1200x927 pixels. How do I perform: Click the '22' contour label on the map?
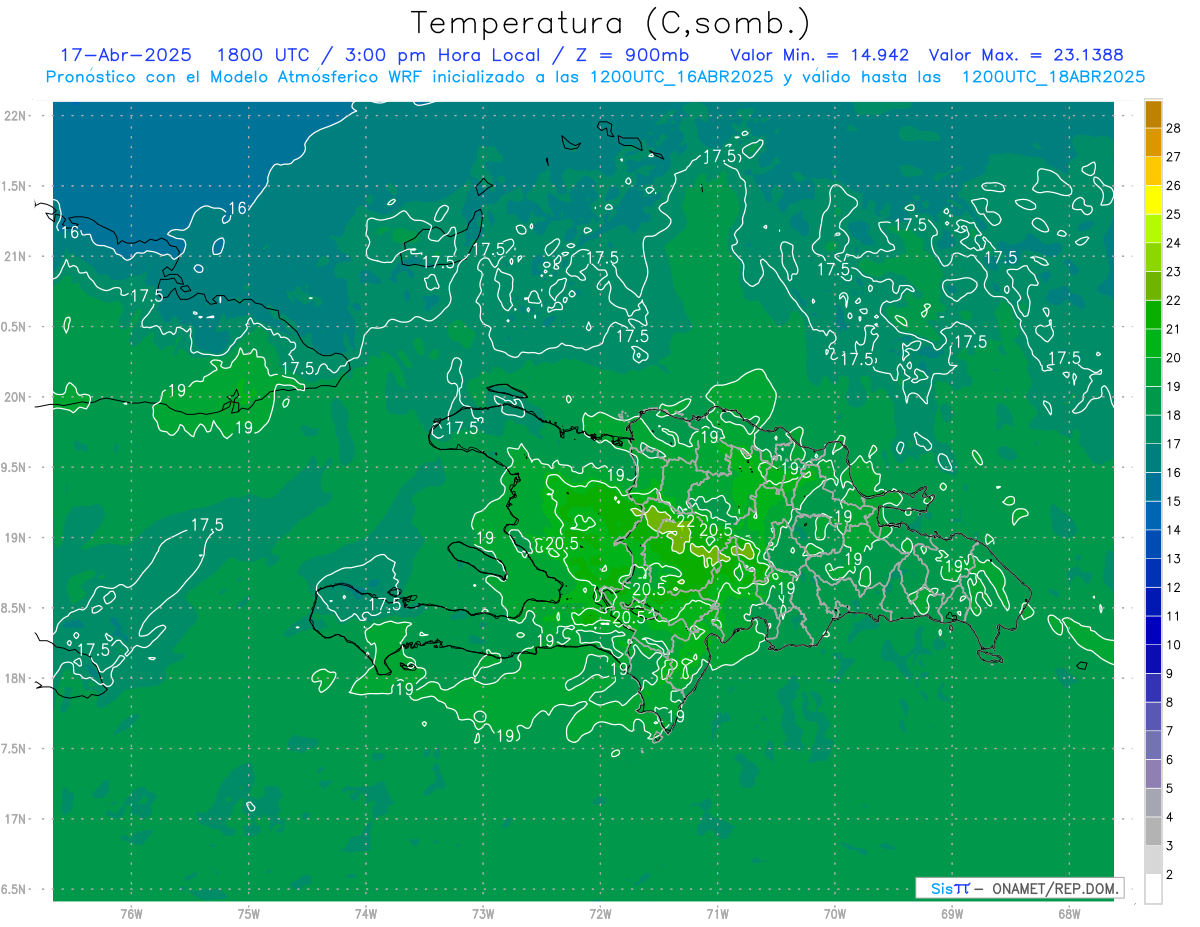686,521
